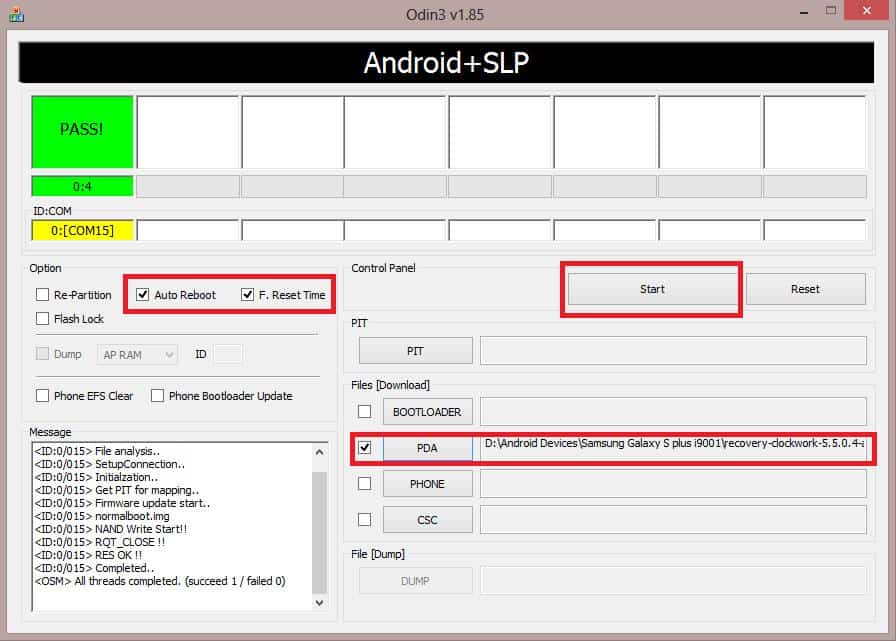Check the BOOTLOADER file checkbox
896x641 pixels.
click(x=364, y=411)
